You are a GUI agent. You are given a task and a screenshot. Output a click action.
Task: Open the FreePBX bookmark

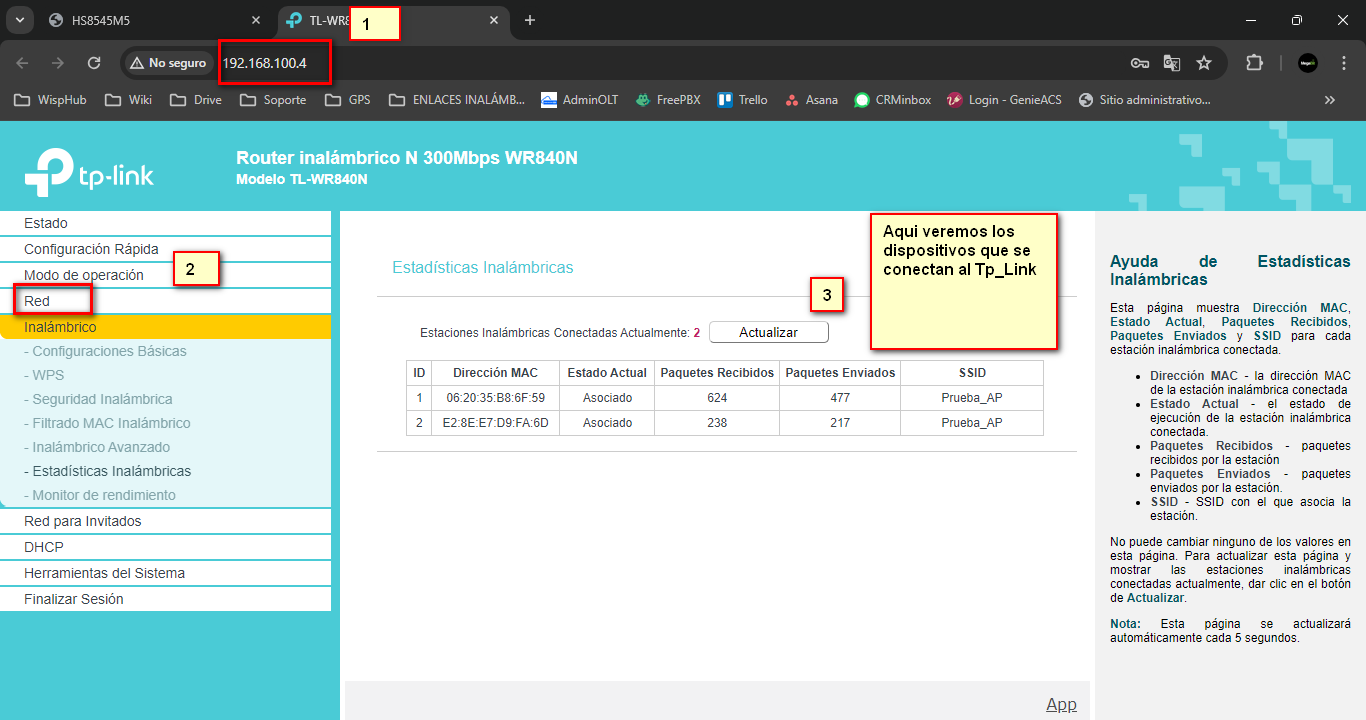coord(667,100)
